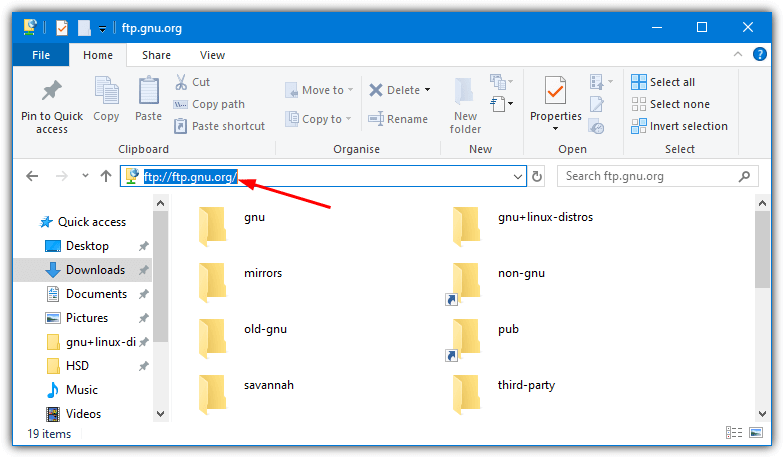Open the Recent locations dropdown arrow
Screen dimensions: 784x457
point(85,176)
